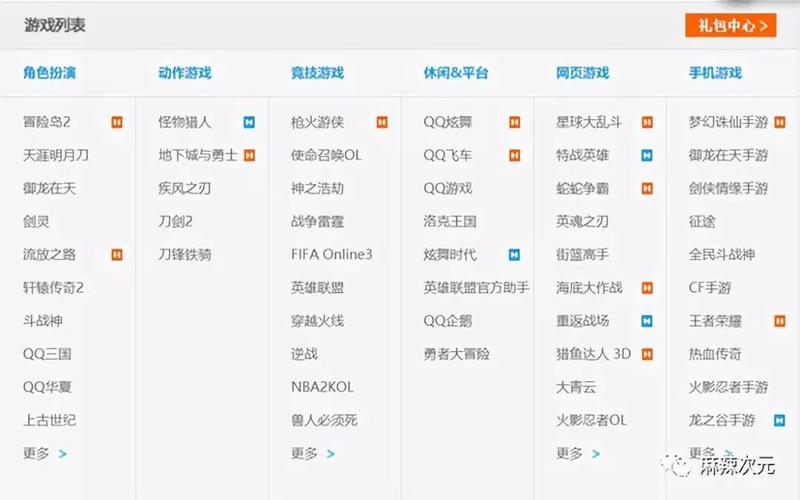The image size is (800, 500).
Task: Select the 休闲&平台 category header
Action: pyautogui.click(x=456, y=73)
